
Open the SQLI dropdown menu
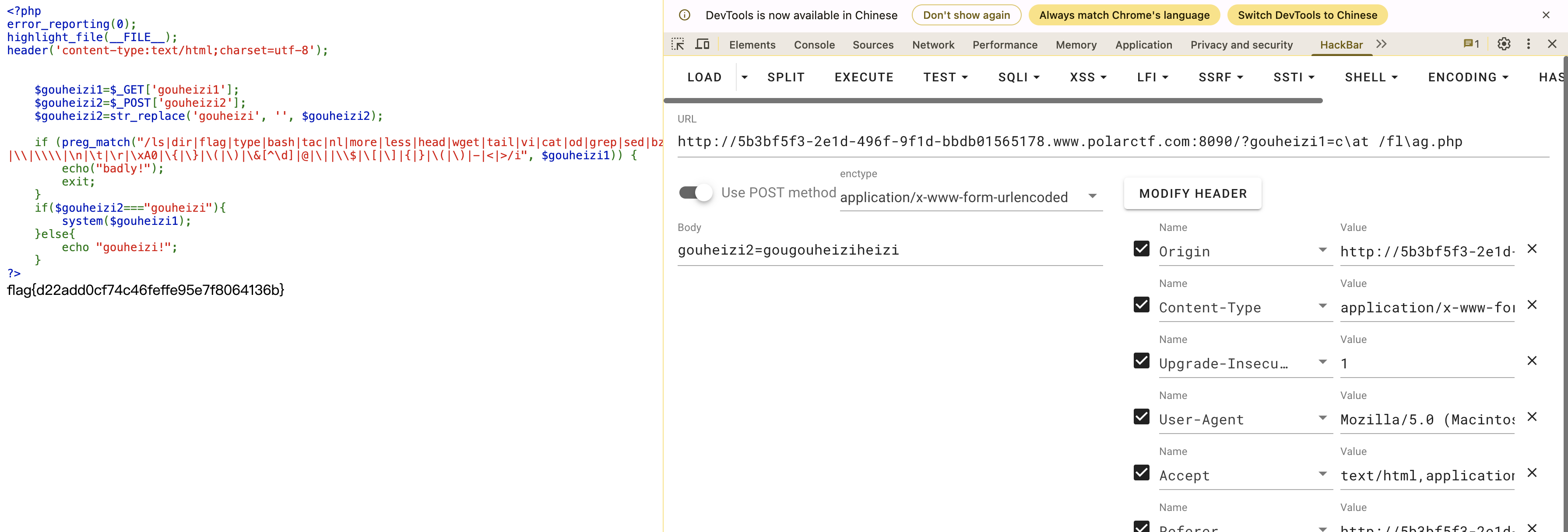[x=1018, y=77]
